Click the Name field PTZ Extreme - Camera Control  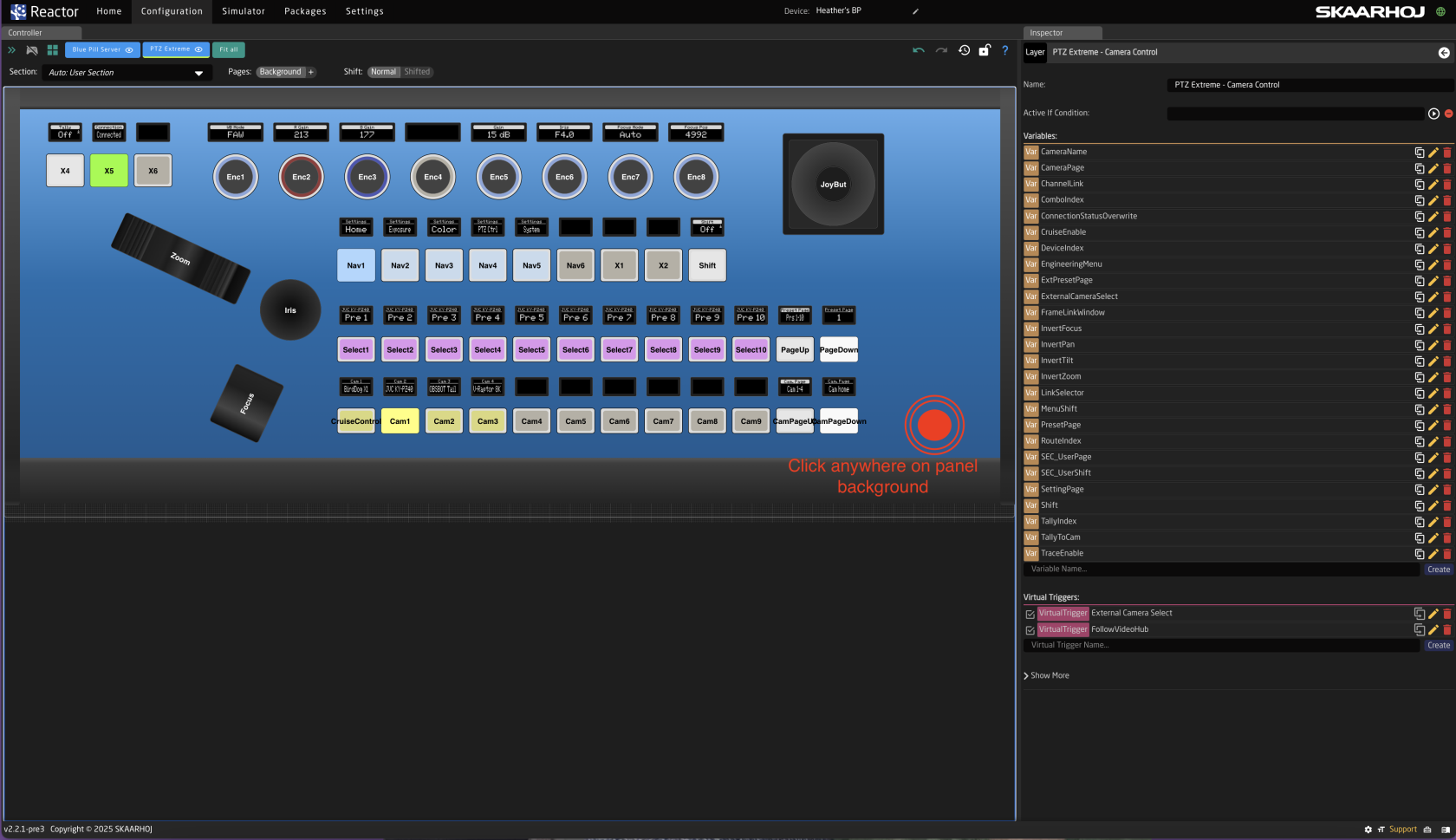[1310, 85]
